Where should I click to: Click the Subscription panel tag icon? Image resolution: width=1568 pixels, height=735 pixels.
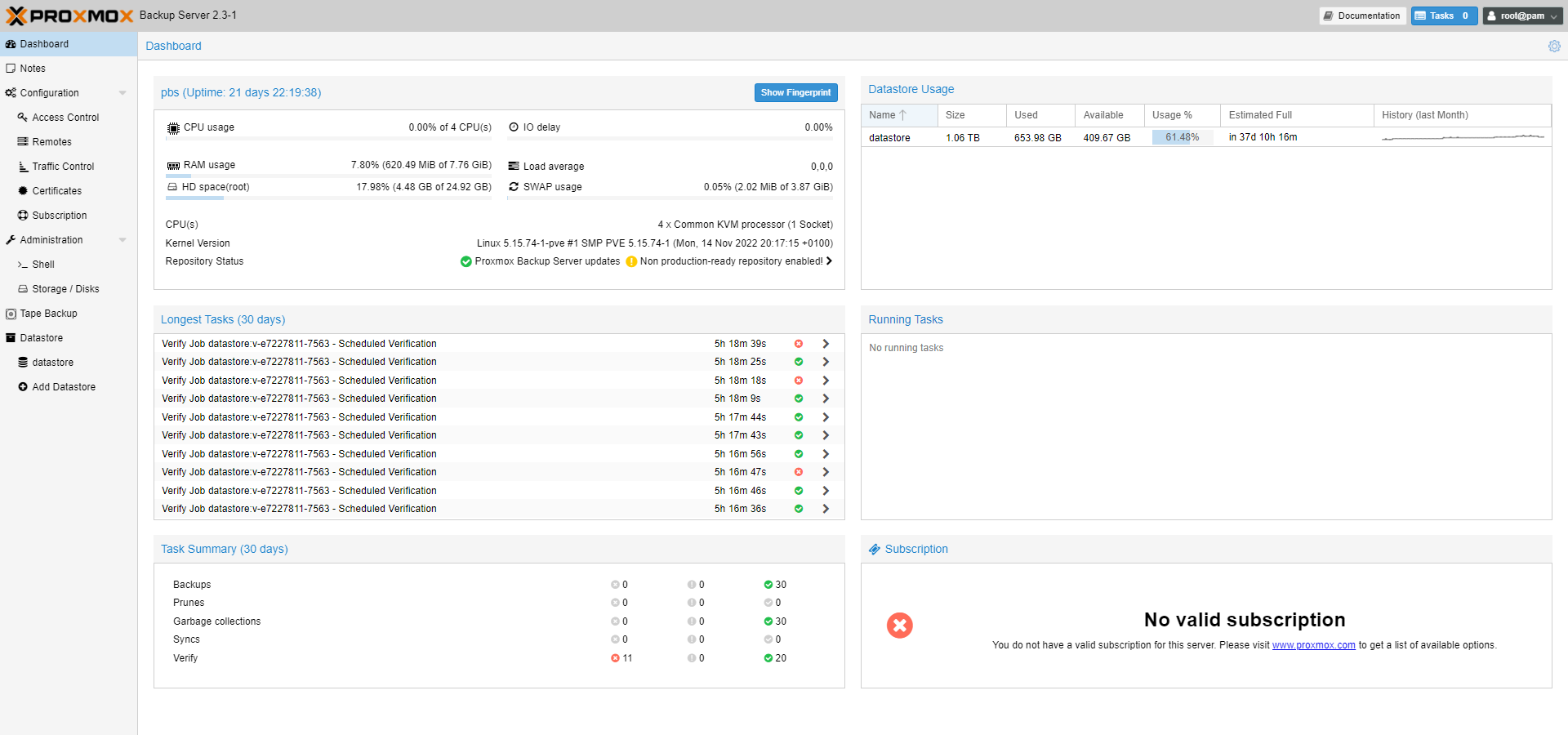click(x=875, y=550)
